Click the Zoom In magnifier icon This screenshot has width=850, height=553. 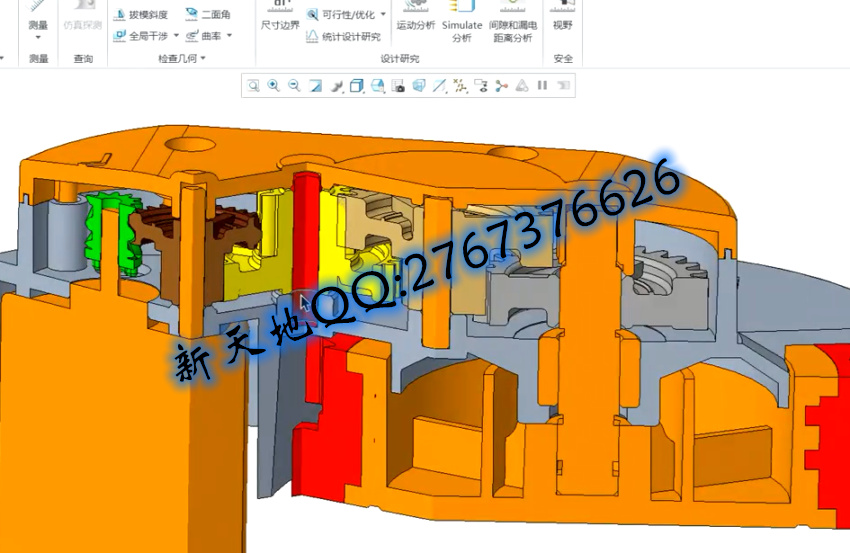click(x=274, y=86)
